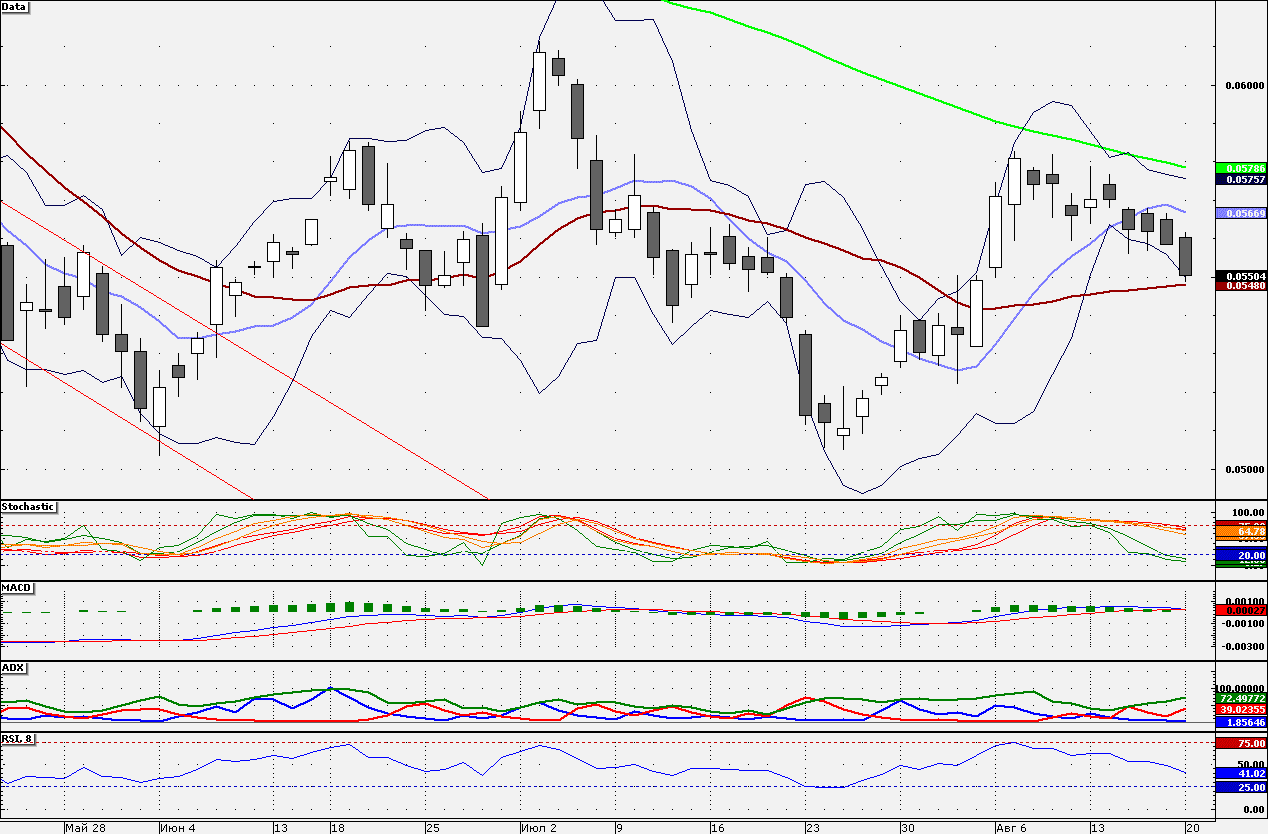
Task: Click the blue 25.00 RSI level tag
Action: [1241, 788]
